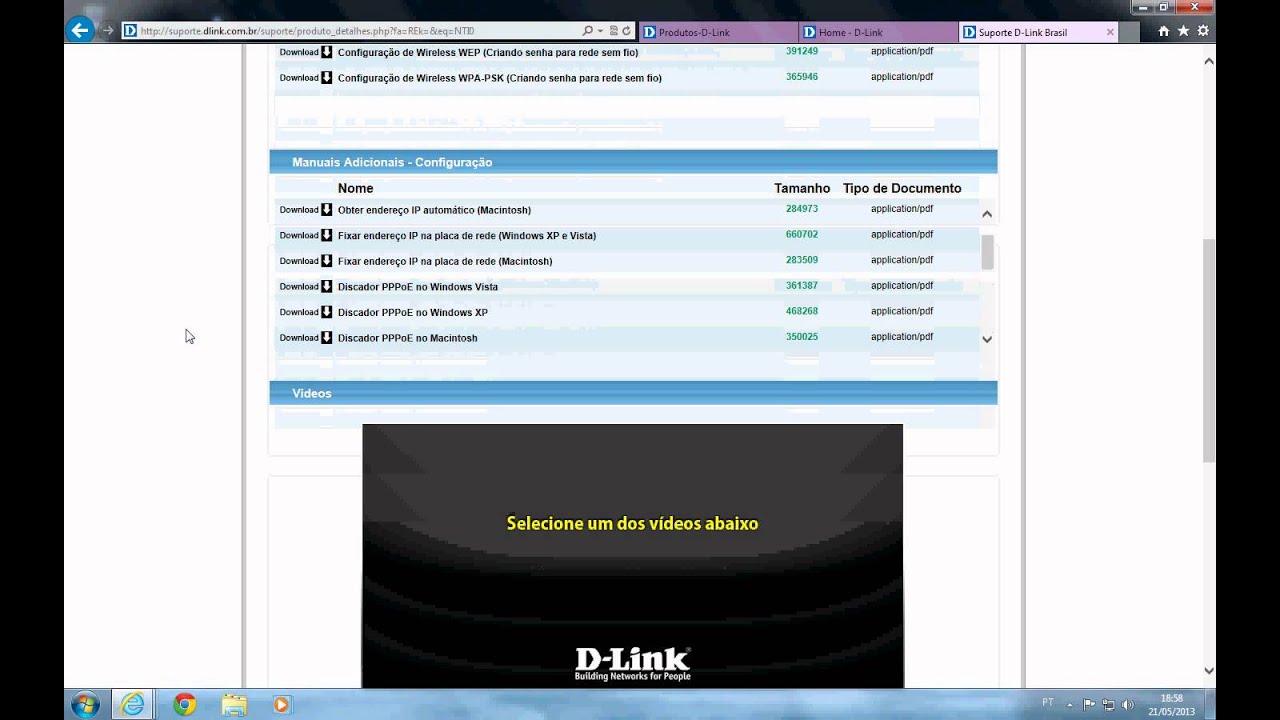1280x720 pixels.
Task: Click Internet Explorer in the taskbar
Action: pyautogui.click(x=132, y=704)
